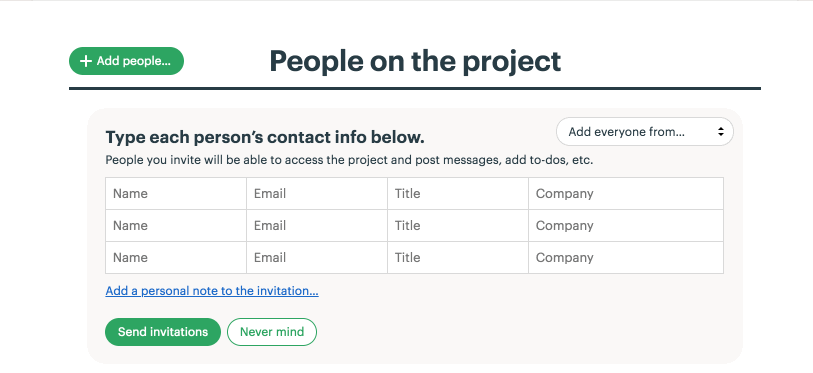
Task: Click the third row Email field
Action: pos(317,258)
